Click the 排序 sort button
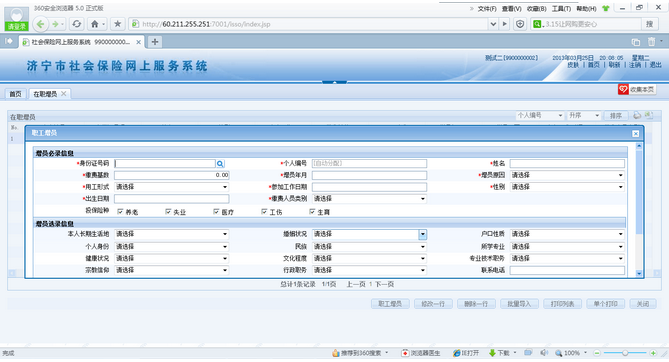 point(616,115)
